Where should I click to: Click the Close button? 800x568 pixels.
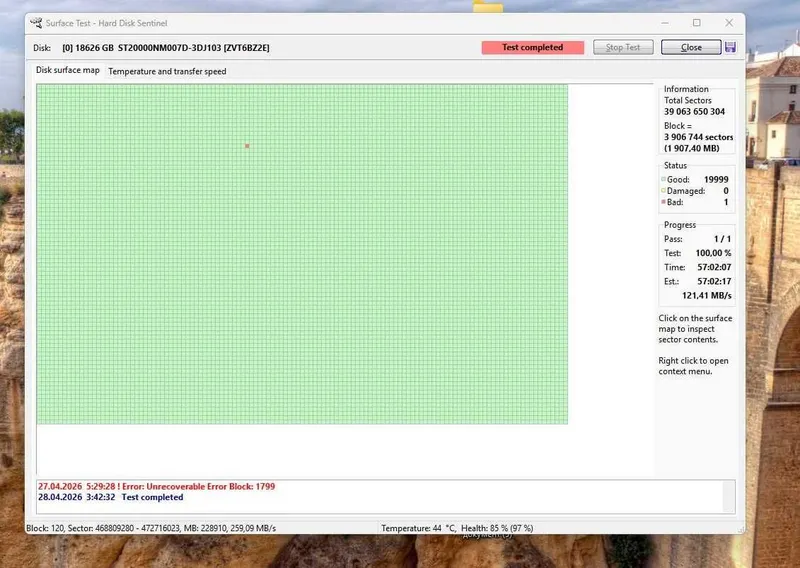pos(691,47)
